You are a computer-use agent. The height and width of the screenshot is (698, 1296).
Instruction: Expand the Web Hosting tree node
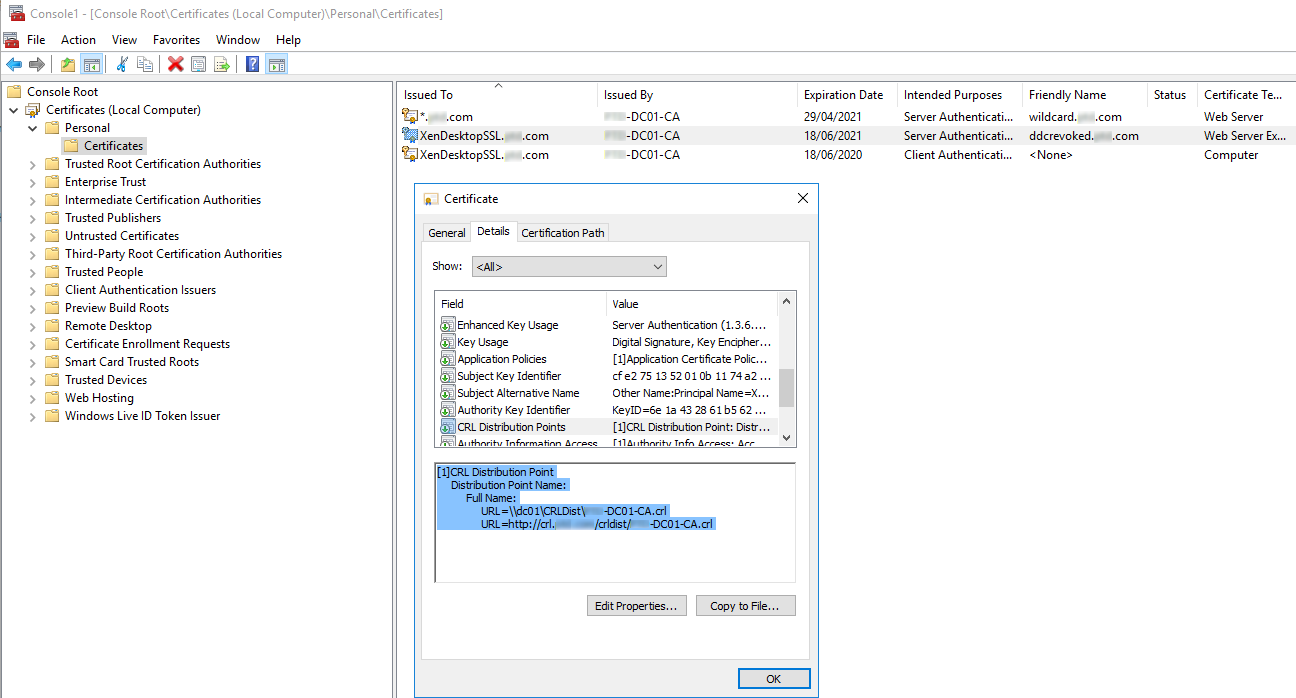tap(32, 397)
